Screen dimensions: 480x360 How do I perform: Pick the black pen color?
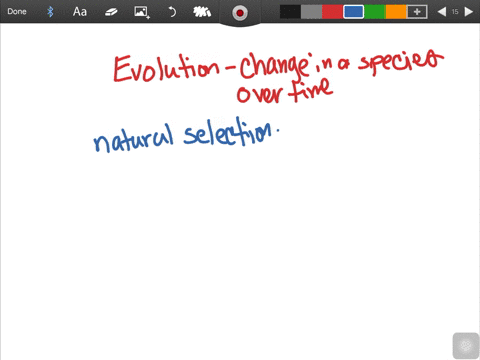(x=290, y=12)
